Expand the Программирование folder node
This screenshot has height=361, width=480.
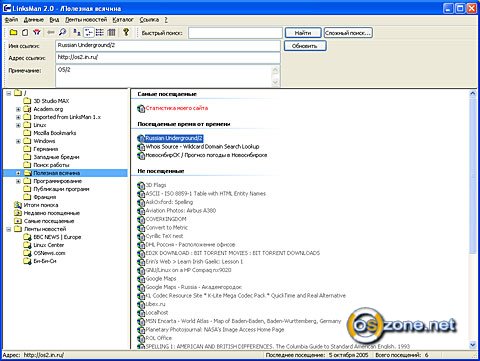tap(18, 181)
